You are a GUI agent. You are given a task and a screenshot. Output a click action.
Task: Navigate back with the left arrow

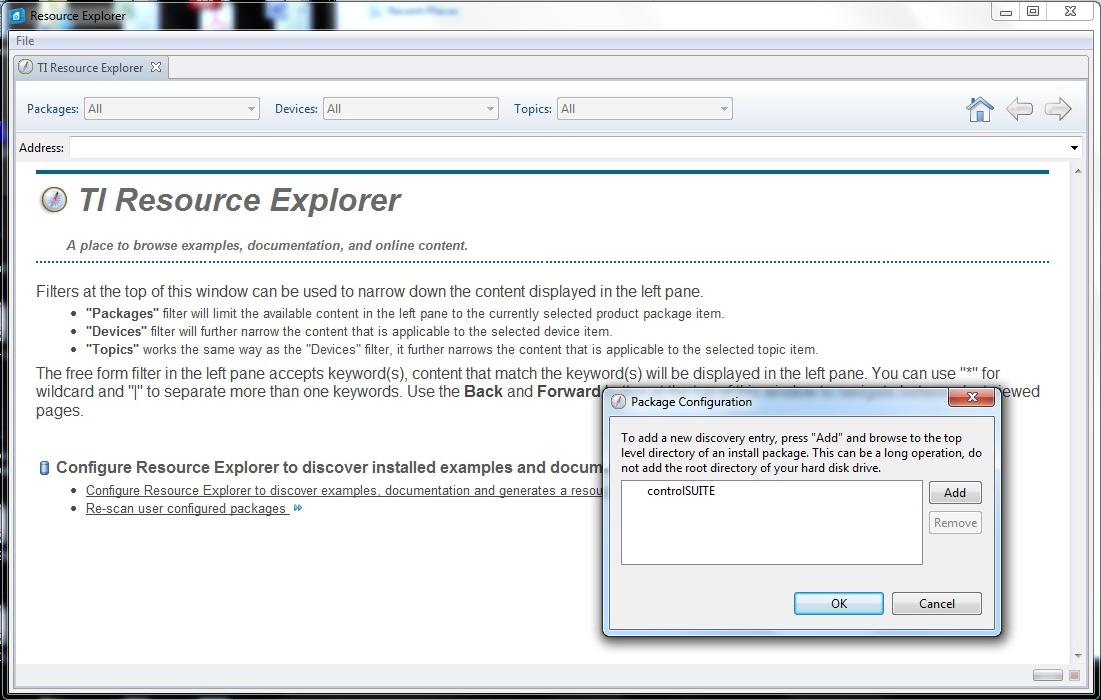(1019, 109)
